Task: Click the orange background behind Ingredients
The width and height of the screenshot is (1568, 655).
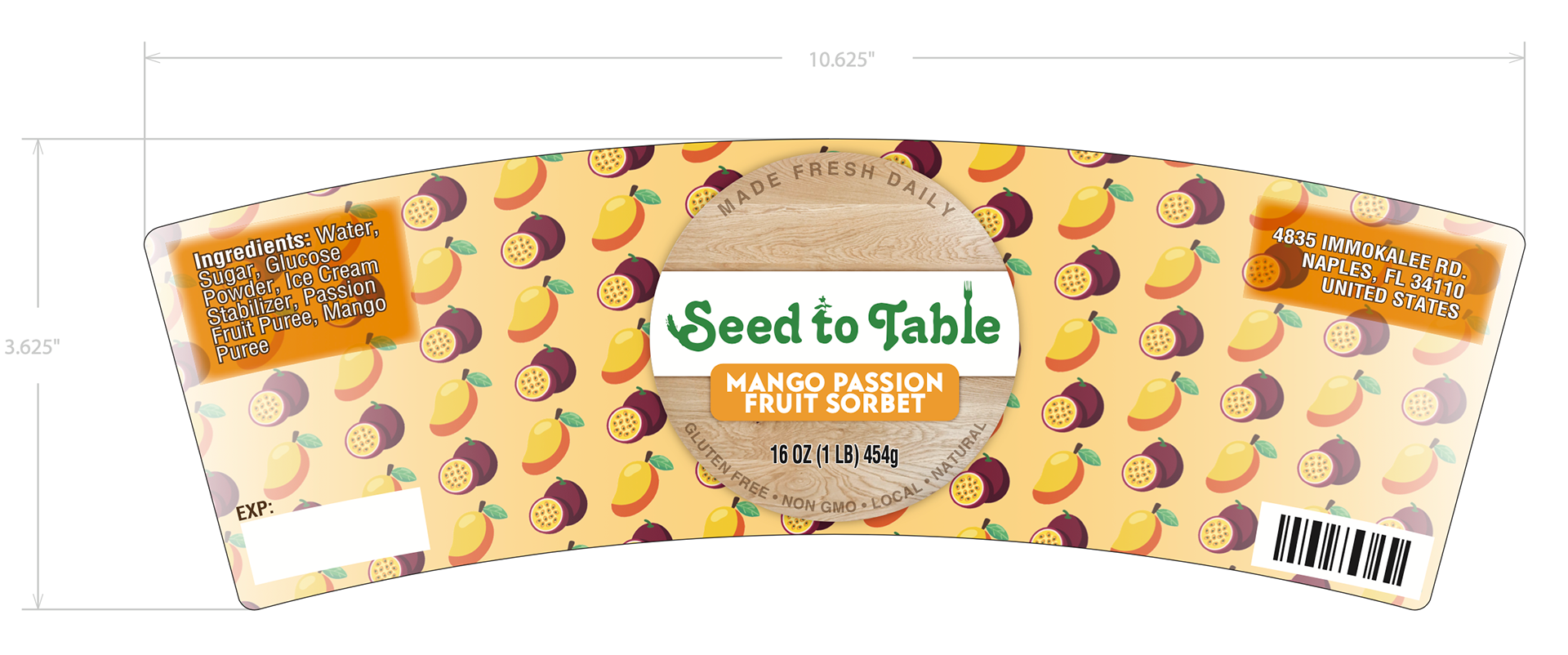Action: click(x=294, y=290)
